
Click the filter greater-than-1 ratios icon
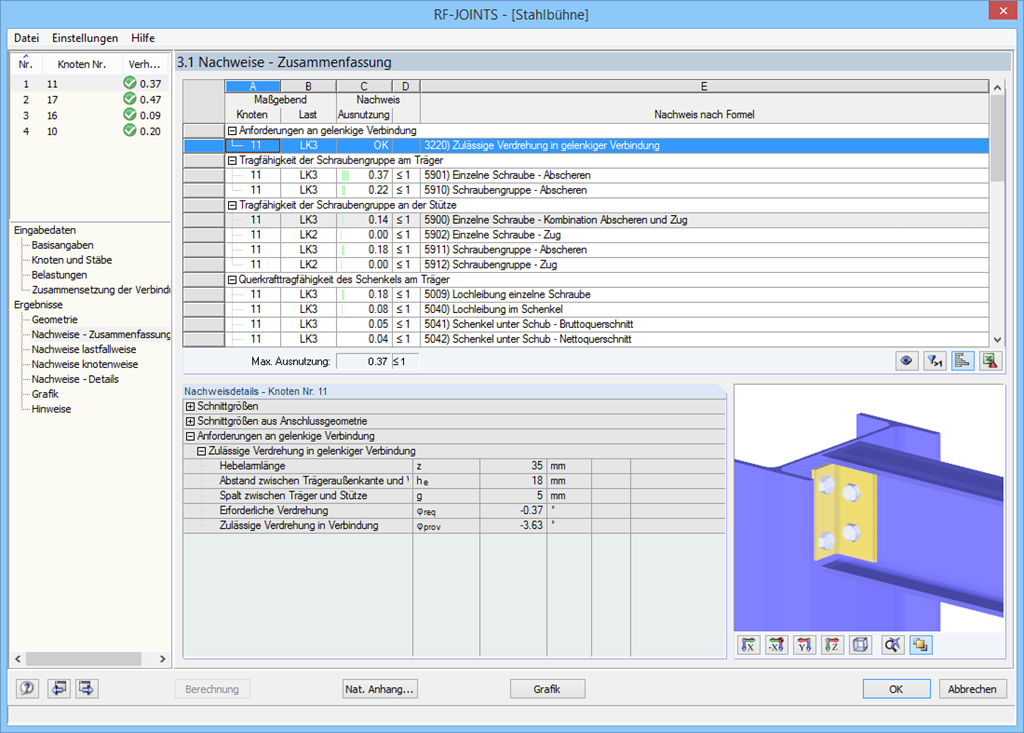point(935,361)
